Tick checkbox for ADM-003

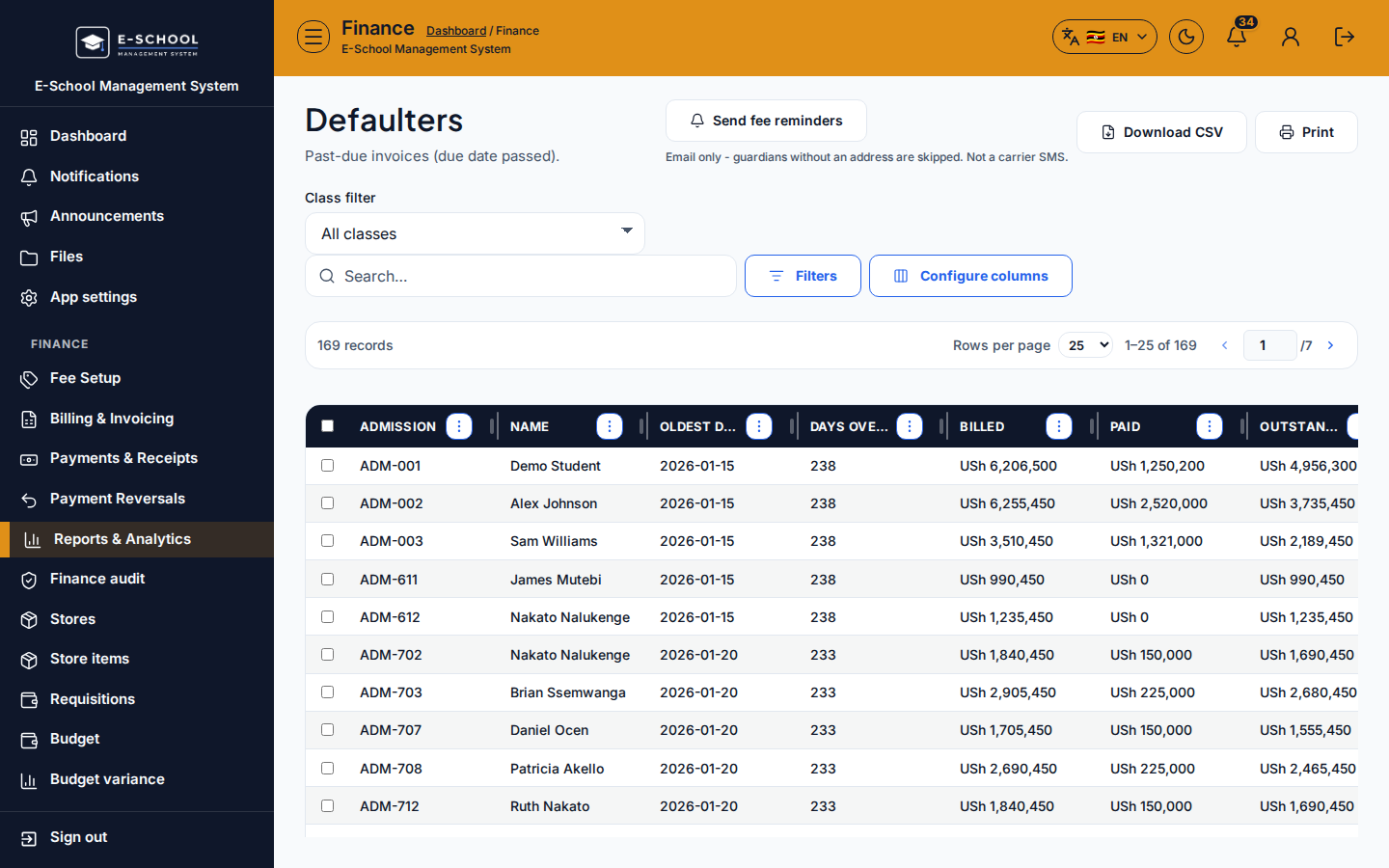[x=328, y=541]
